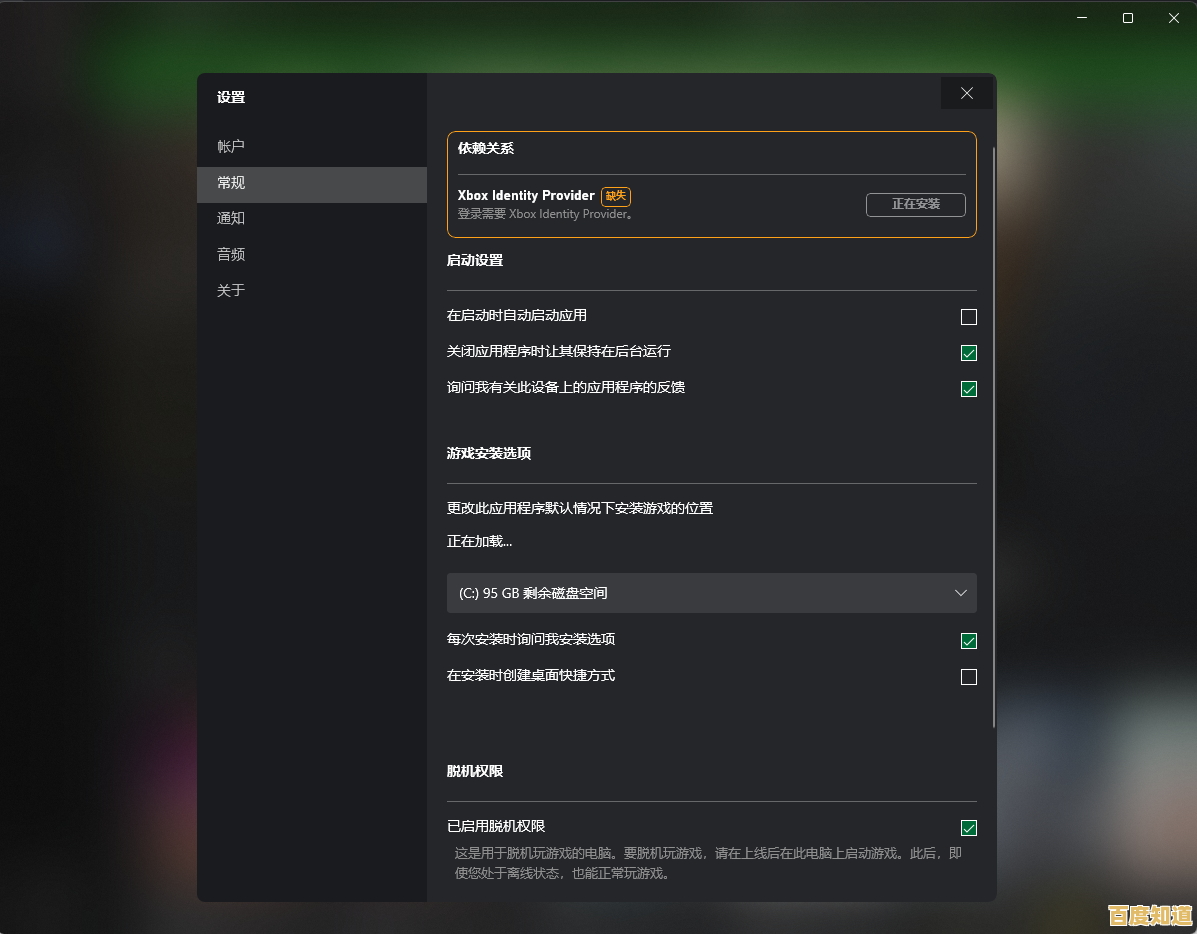Enable auto-start app at launch
The width and height of the screenshot is (1197, 934).
pos(968,316)
